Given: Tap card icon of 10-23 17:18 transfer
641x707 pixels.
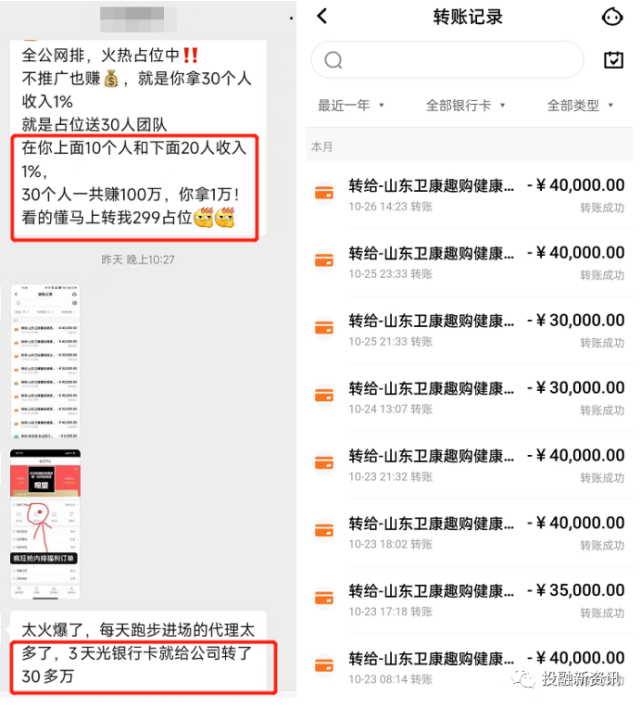Looking at the screenshot, I should (324, 598).
